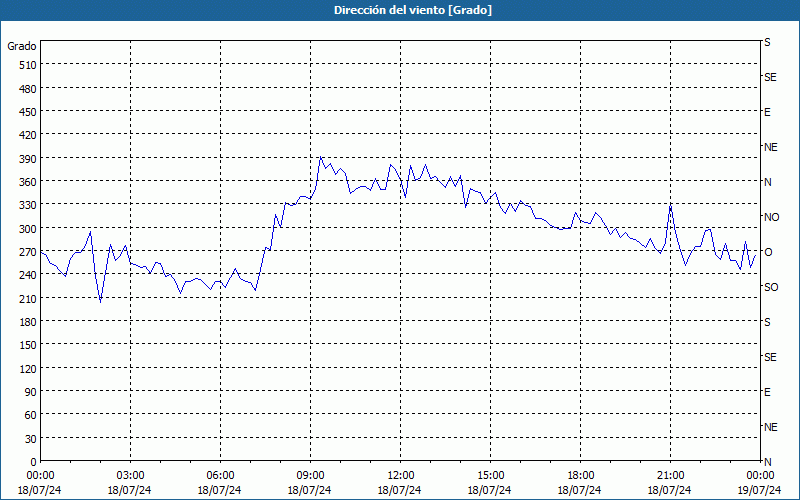This screenshot has height=500, width=800.
Task: Click the 00:00 label above 18/07/24
Action: point(40,476)
